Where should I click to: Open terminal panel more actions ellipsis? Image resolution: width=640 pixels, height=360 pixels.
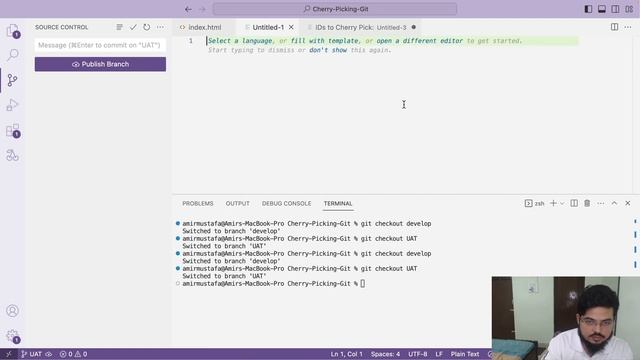(x=600, y=203)
